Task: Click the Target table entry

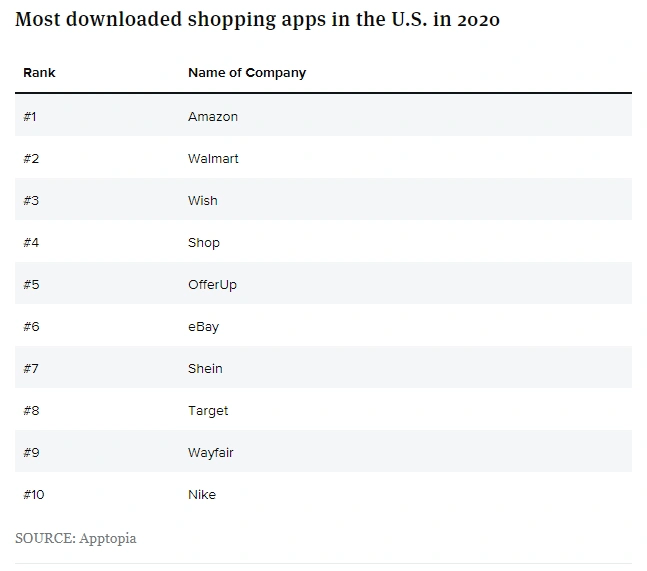Action: pyautogui.click(x=208, y=411)
